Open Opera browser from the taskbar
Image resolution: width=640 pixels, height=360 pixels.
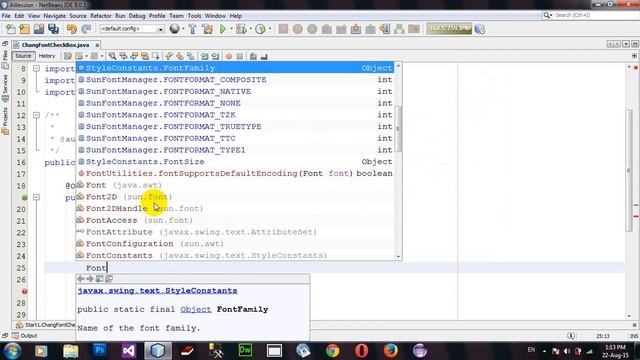click(362, 350)
